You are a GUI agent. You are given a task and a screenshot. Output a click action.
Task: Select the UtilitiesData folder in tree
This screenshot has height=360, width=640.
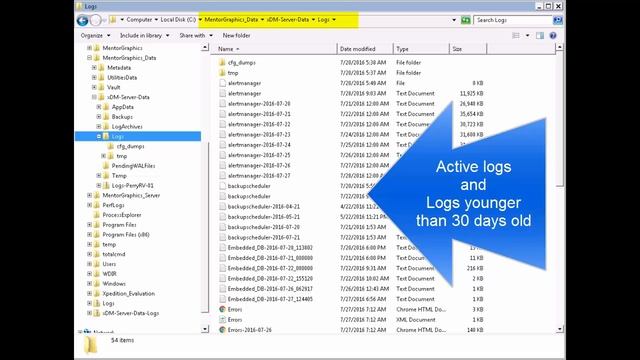coord(122,77)
